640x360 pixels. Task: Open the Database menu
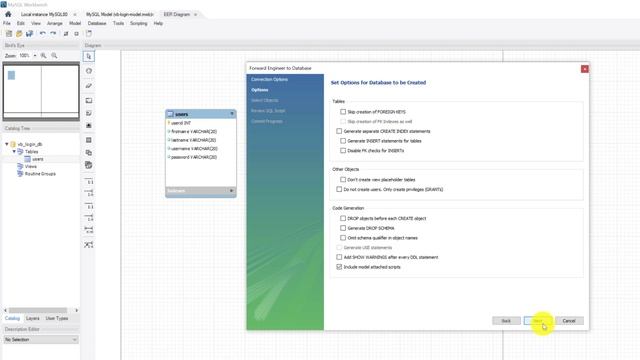97,24
